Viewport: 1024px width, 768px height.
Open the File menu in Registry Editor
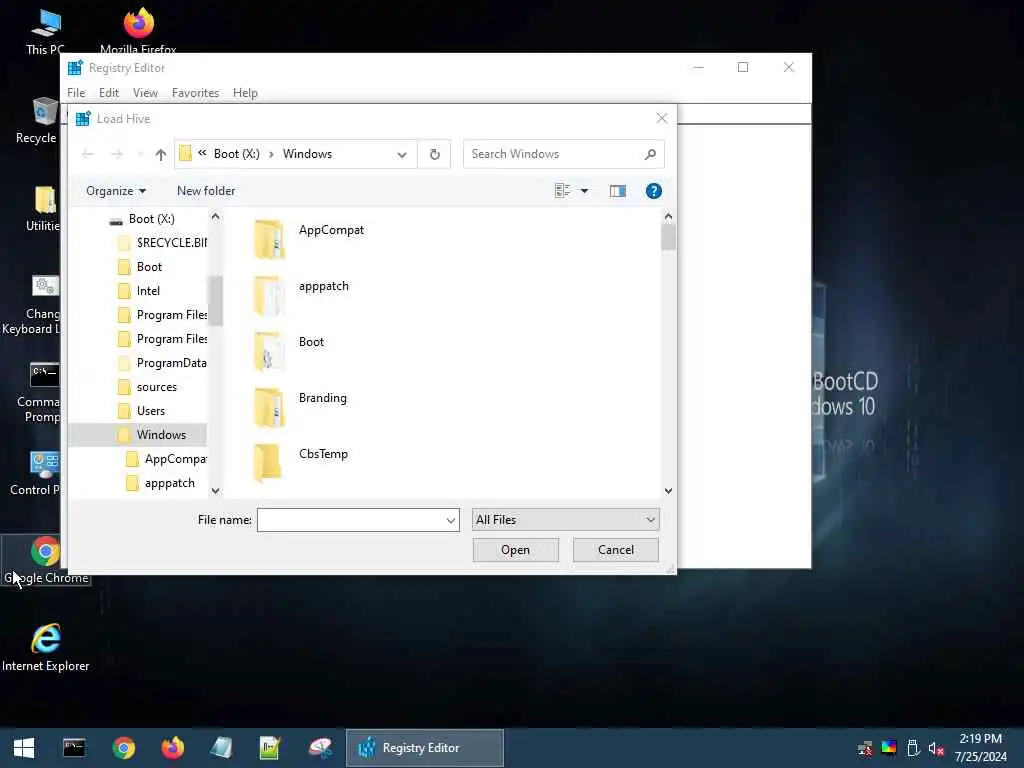point(76,93)
